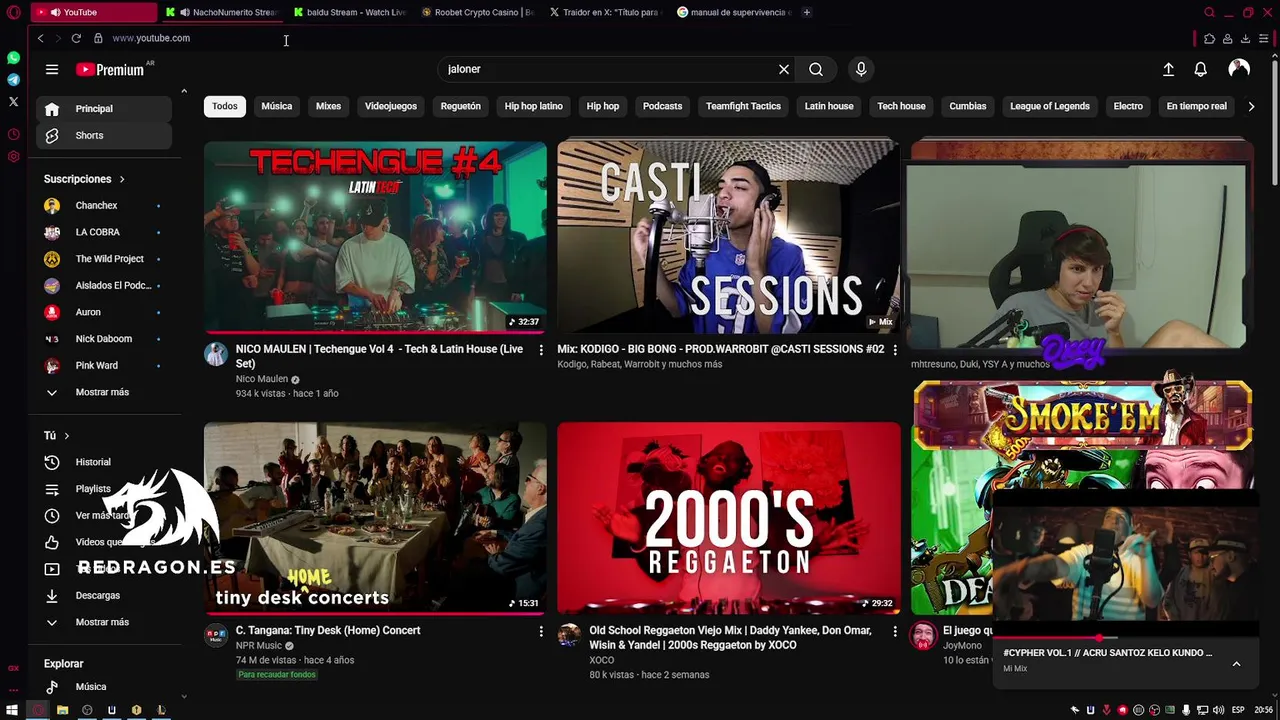Open the Opera GX main menu logo
1280x720 pixels.
coord(13,13)
